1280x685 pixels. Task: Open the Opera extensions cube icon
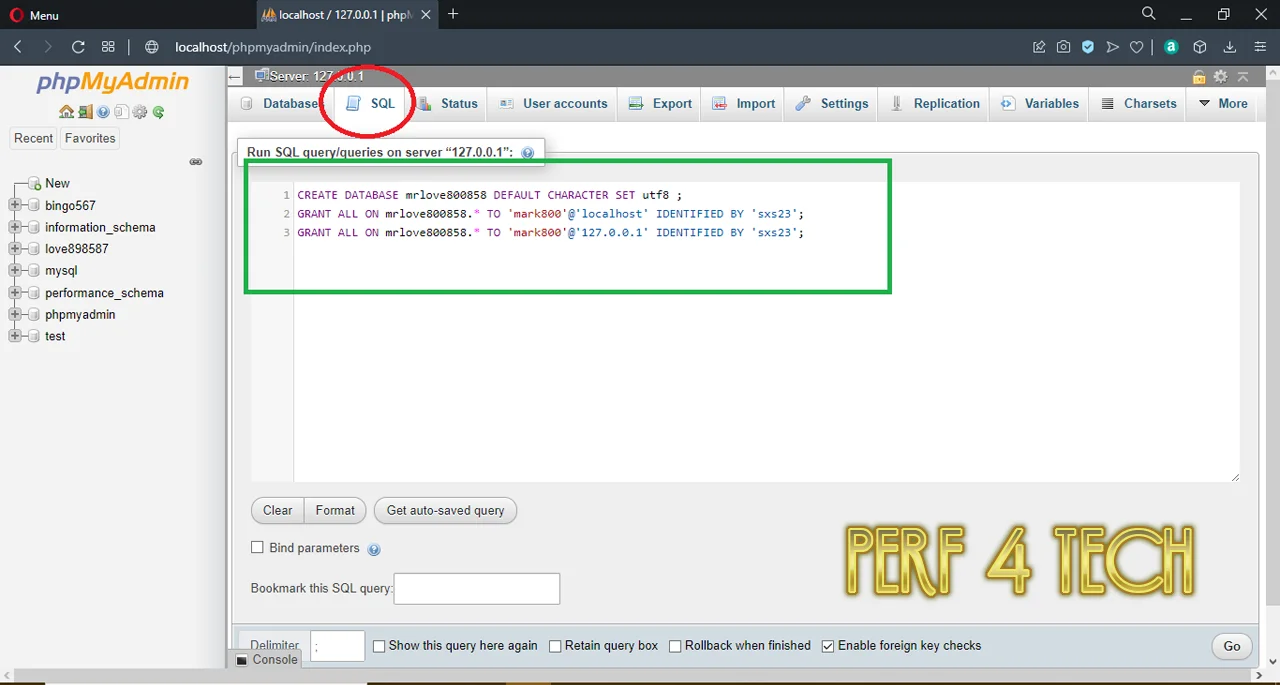pyautogui.click(x=1200, y=47)
